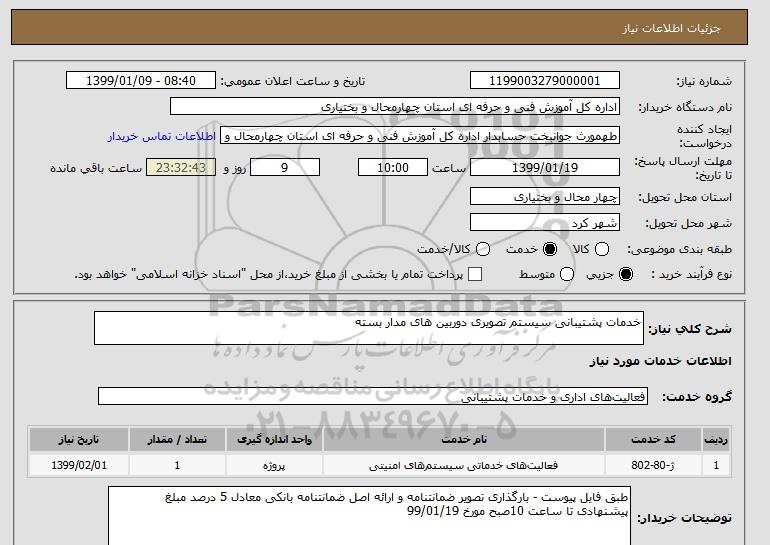Click the توضیحات خریدار text area

(369, 516)
